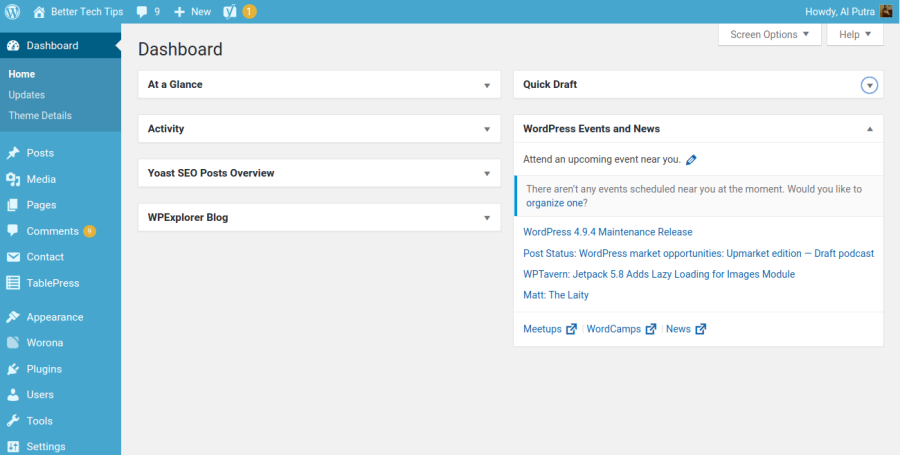Screen dimensions: 900x455
Task: Open the Plugins menu icon in sidebar
Action: pos(13,369)
